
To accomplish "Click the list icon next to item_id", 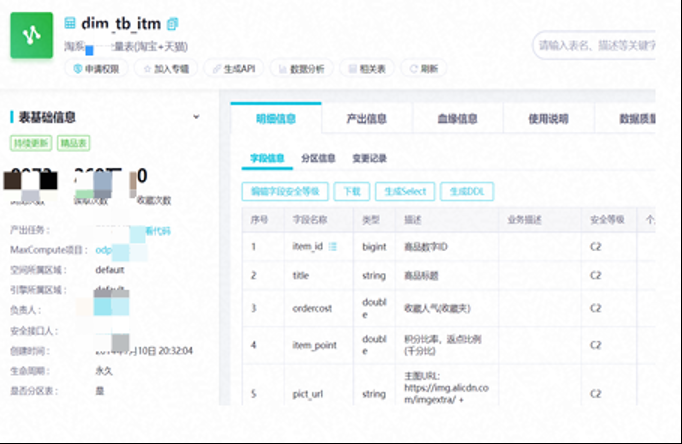I will point(333,247).
